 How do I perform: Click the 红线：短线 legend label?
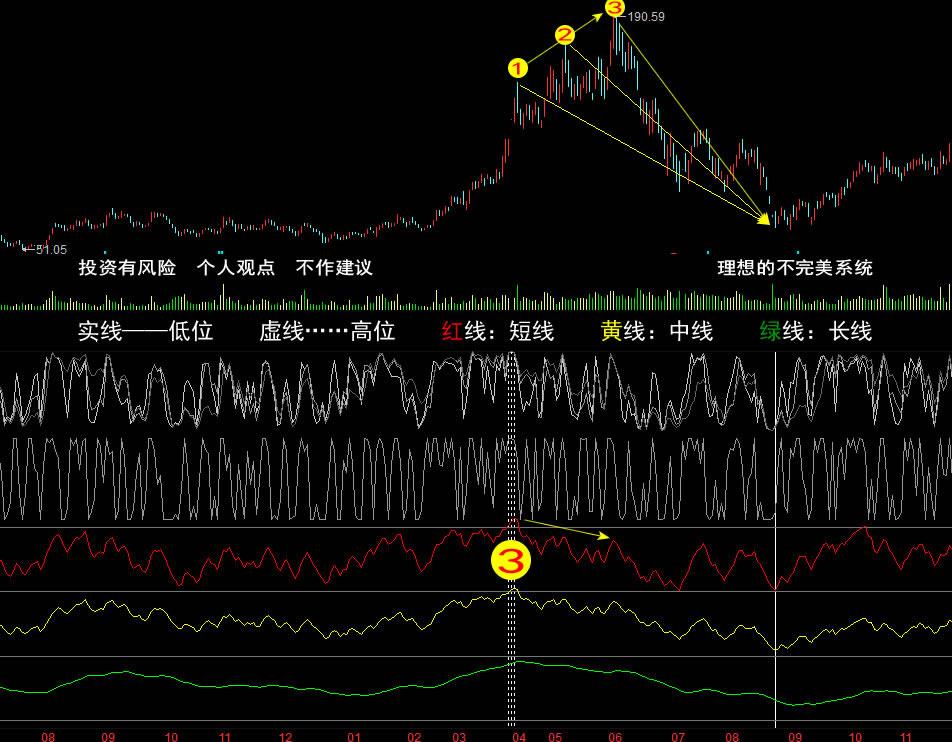pyautogui.click(x=498, y=331)
